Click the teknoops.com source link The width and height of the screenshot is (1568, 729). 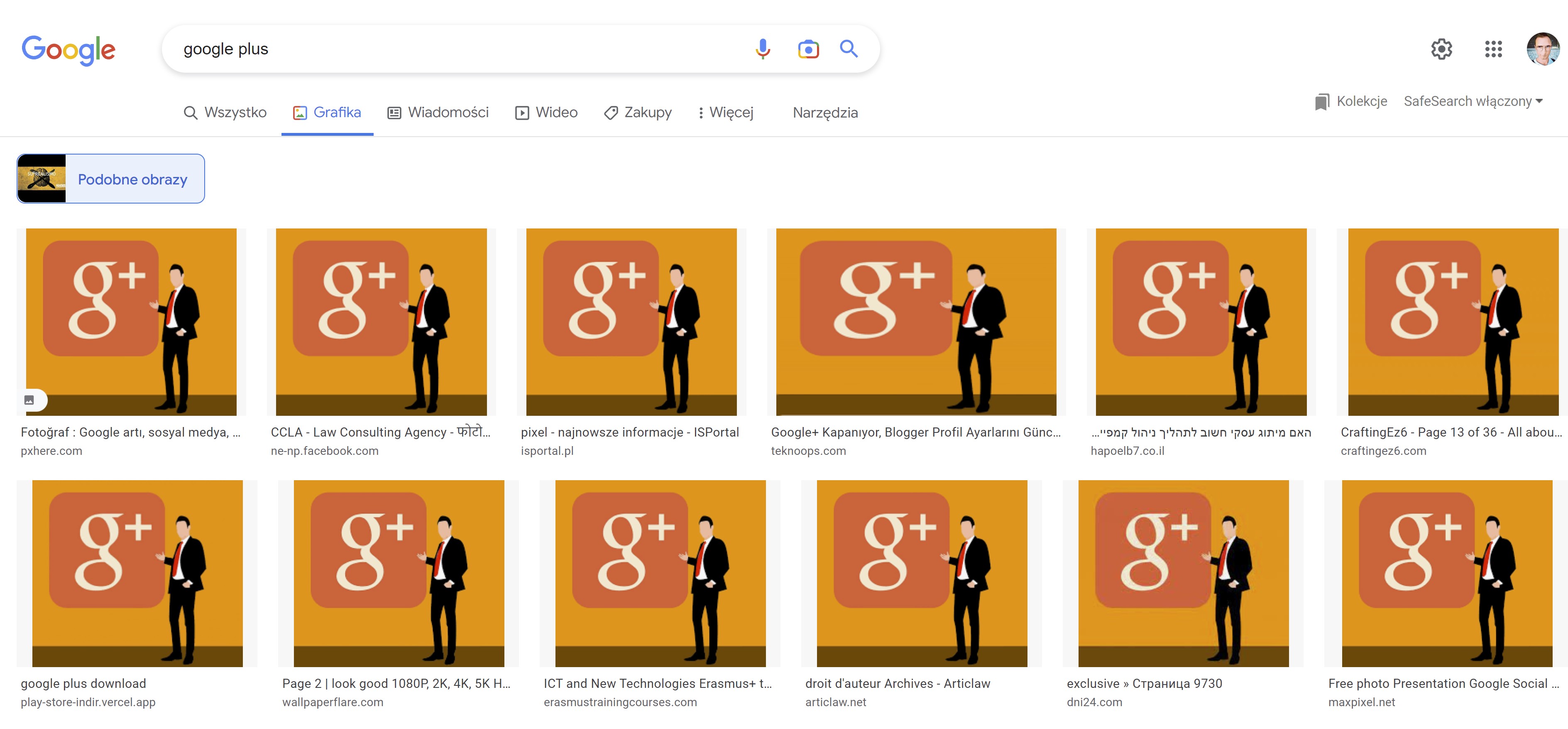(808, 451)
